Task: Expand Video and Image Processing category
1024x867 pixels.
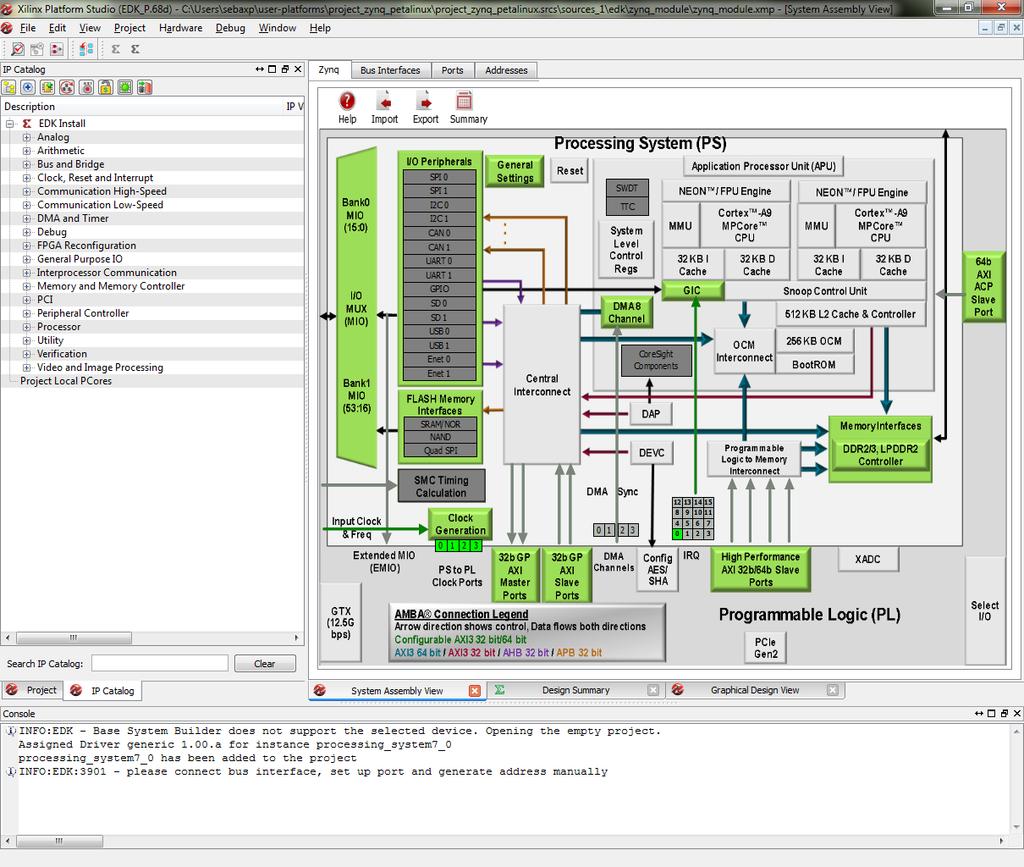Action: pos(27,368)
